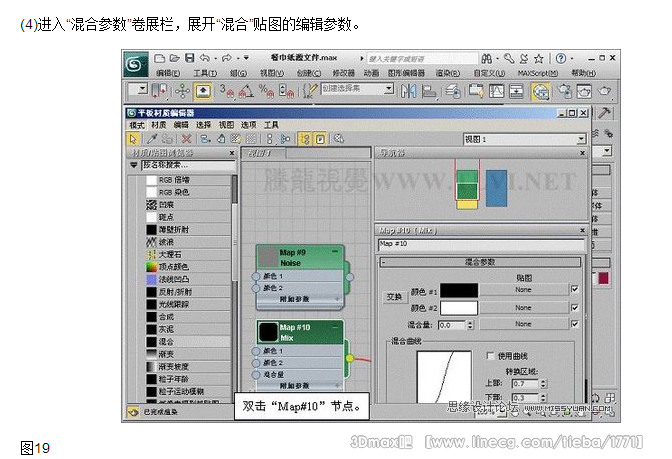The width and height of the screenshot is (672, 459).
Task: Toggle the 混合量 map checkbox
Action: pyautogui.click(x=575, y=324)
